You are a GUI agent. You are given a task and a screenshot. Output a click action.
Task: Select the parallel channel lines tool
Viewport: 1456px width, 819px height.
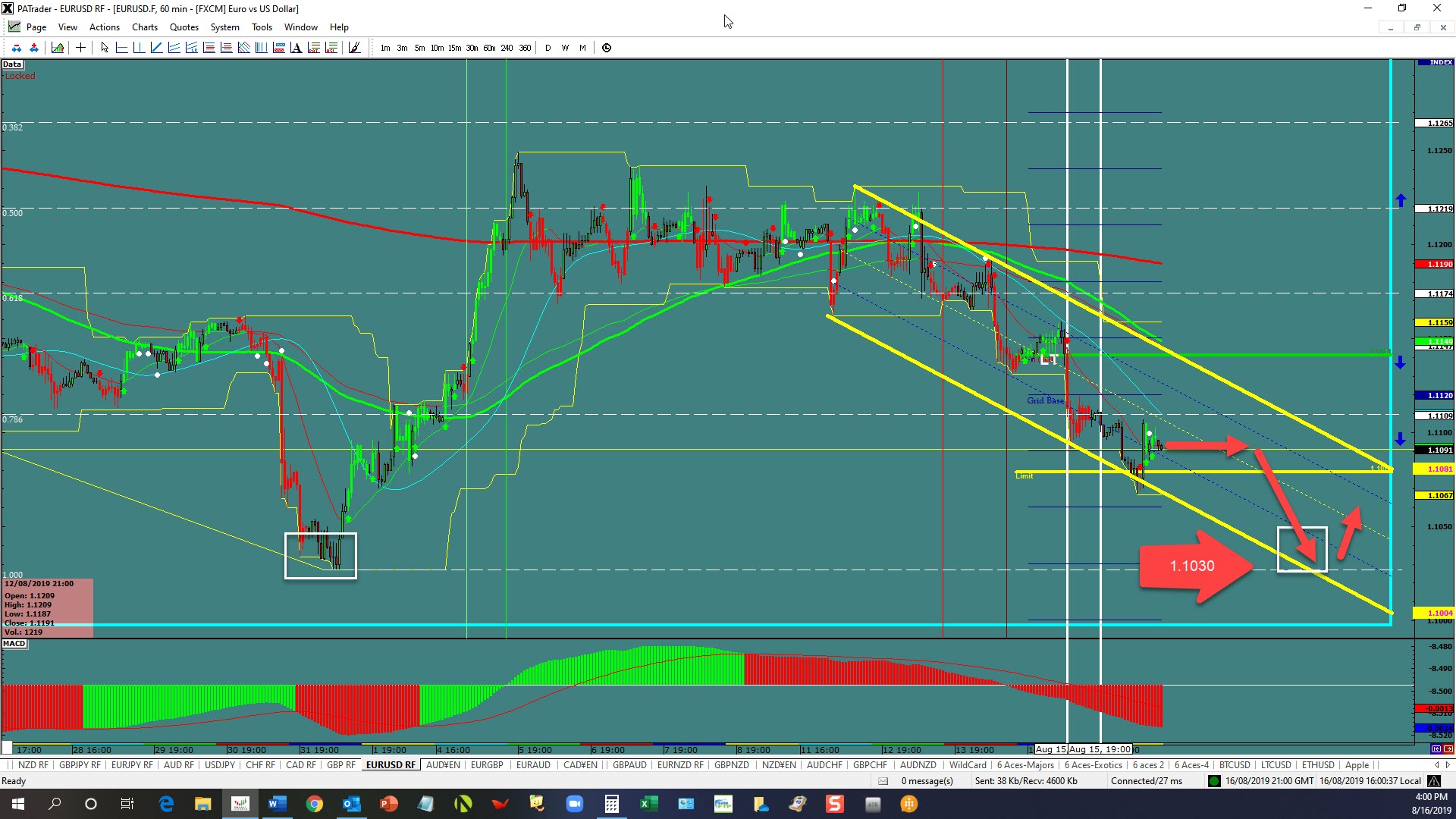point(174,48)
